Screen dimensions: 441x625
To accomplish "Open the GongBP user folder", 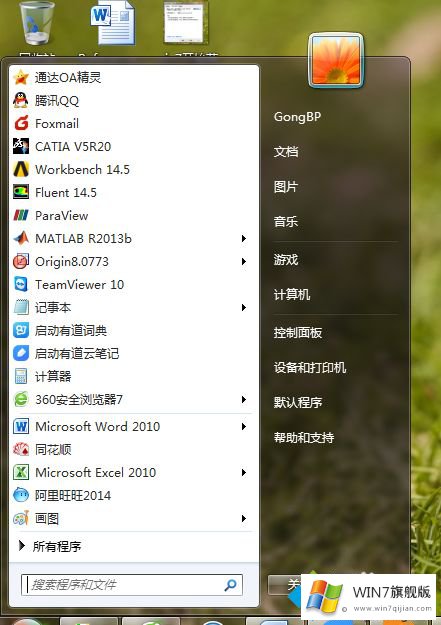I will (297, 117).
